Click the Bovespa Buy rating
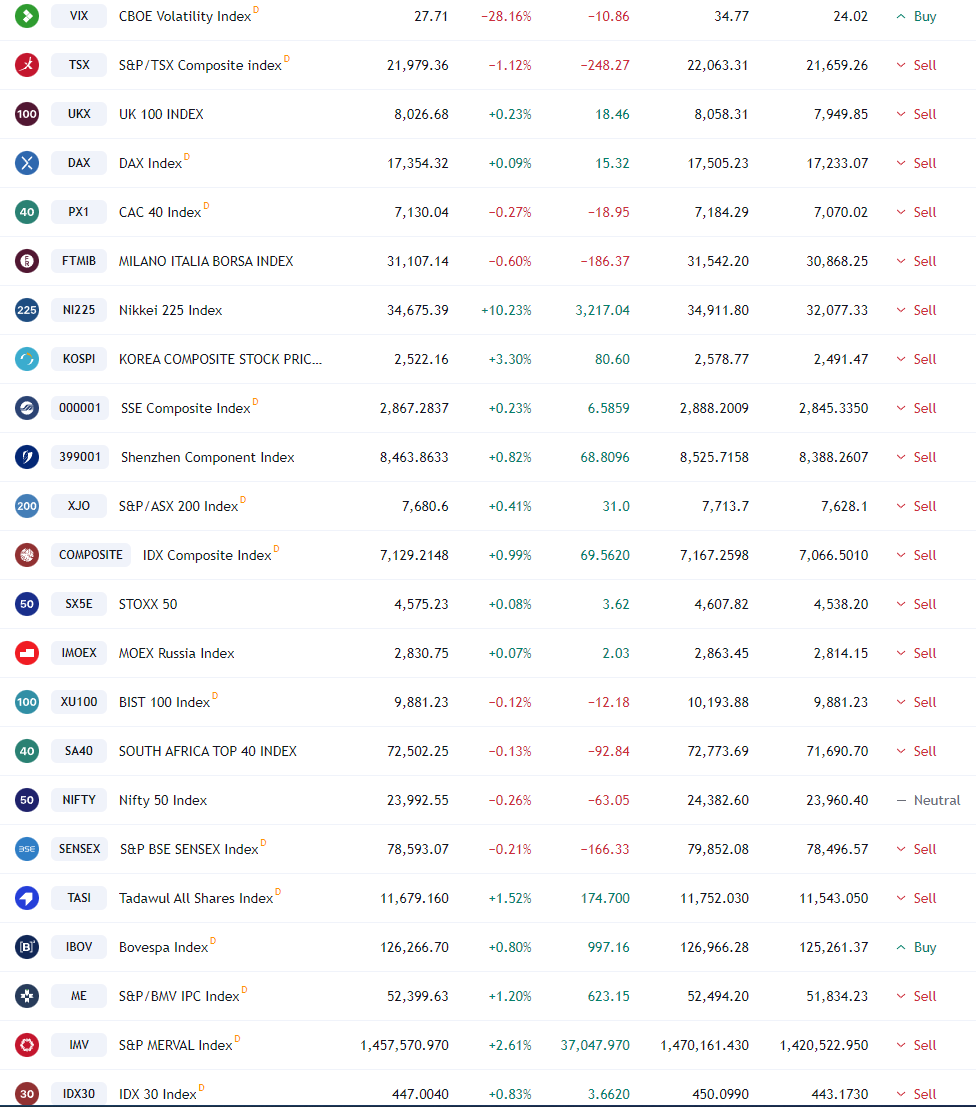The height and width of the screenshot is (1107, 976). click(916, 947)
